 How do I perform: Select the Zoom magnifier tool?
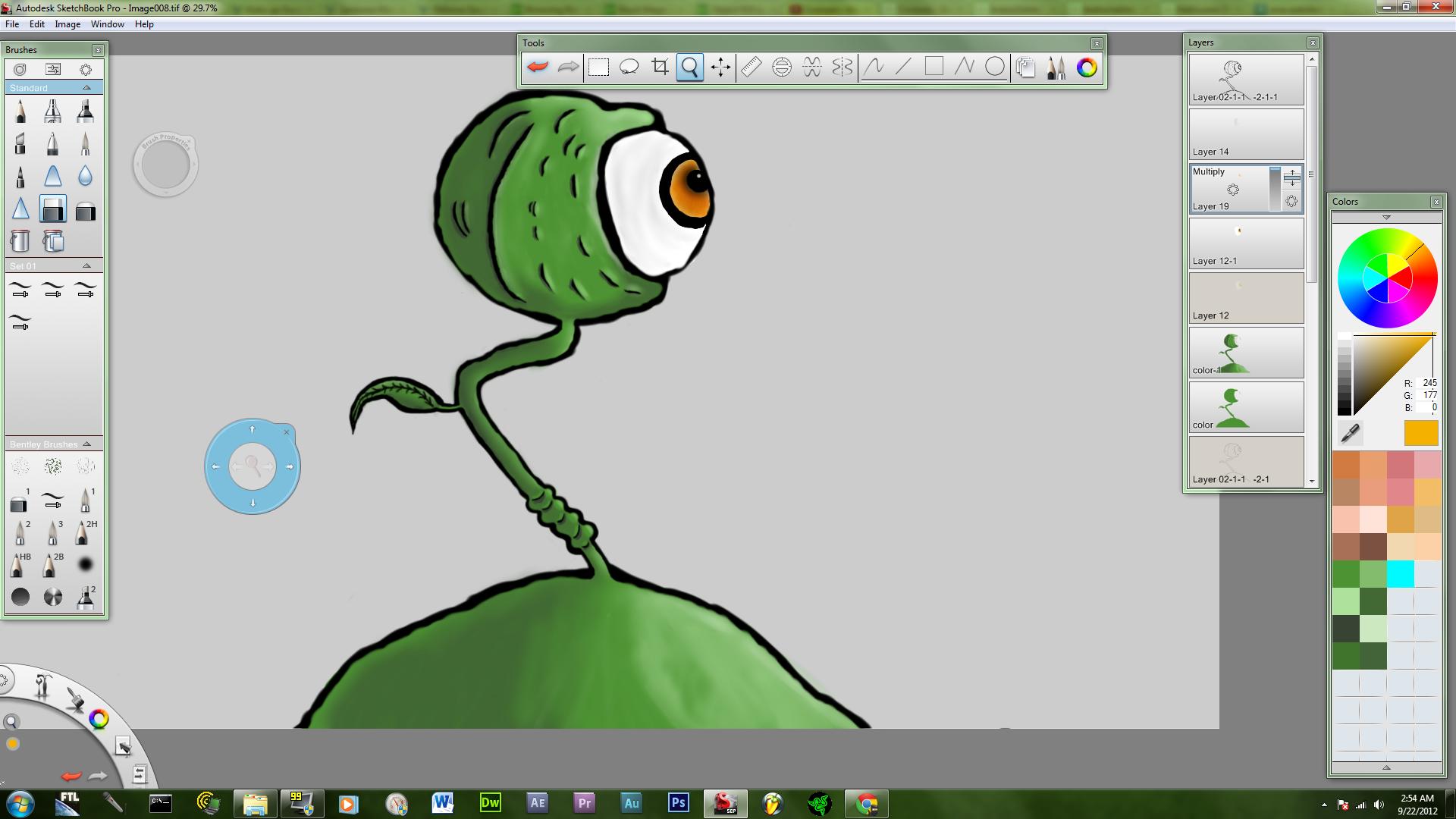pyautogui.click(x=690, y=67)
